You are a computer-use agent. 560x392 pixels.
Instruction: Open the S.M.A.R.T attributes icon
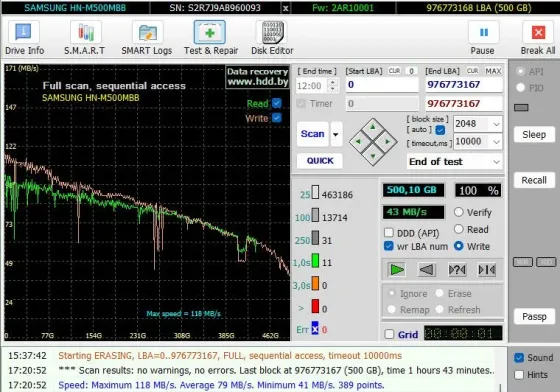click(85, 32)
